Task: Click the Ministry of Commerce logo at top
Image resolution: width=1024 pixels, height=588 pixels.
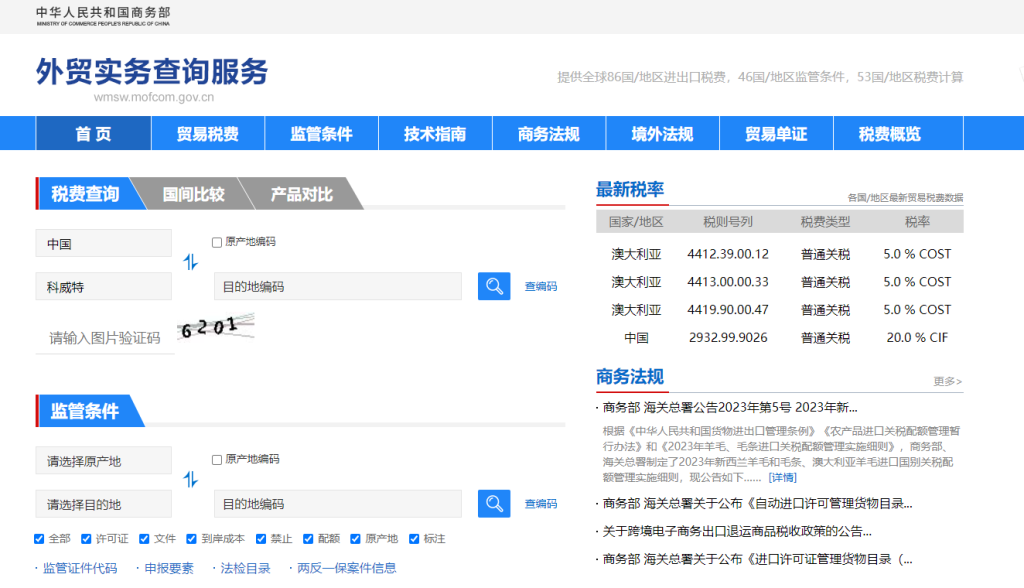Action: pos(103,16)
